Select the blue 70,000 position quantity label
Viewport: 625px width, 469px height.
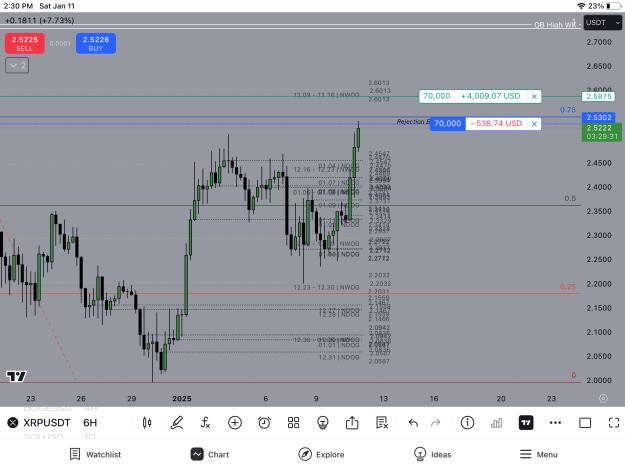(x=448, y=124)
